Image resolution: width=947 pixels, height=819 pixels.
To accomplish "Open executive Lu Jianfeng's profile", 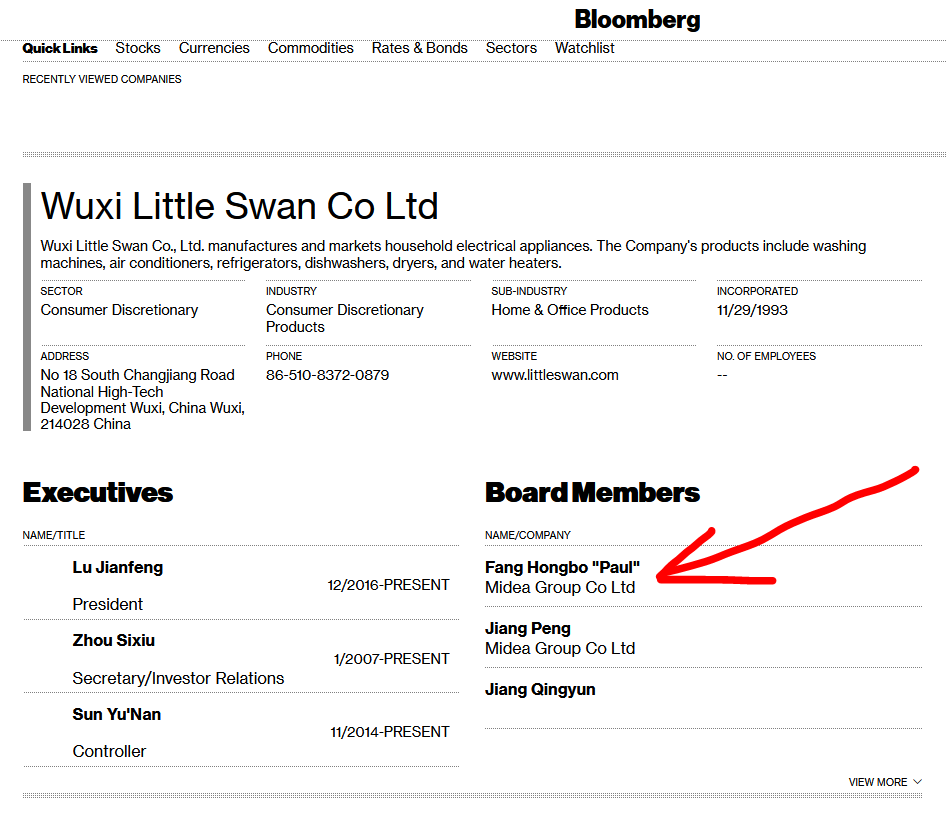I will tap(117, 567).
